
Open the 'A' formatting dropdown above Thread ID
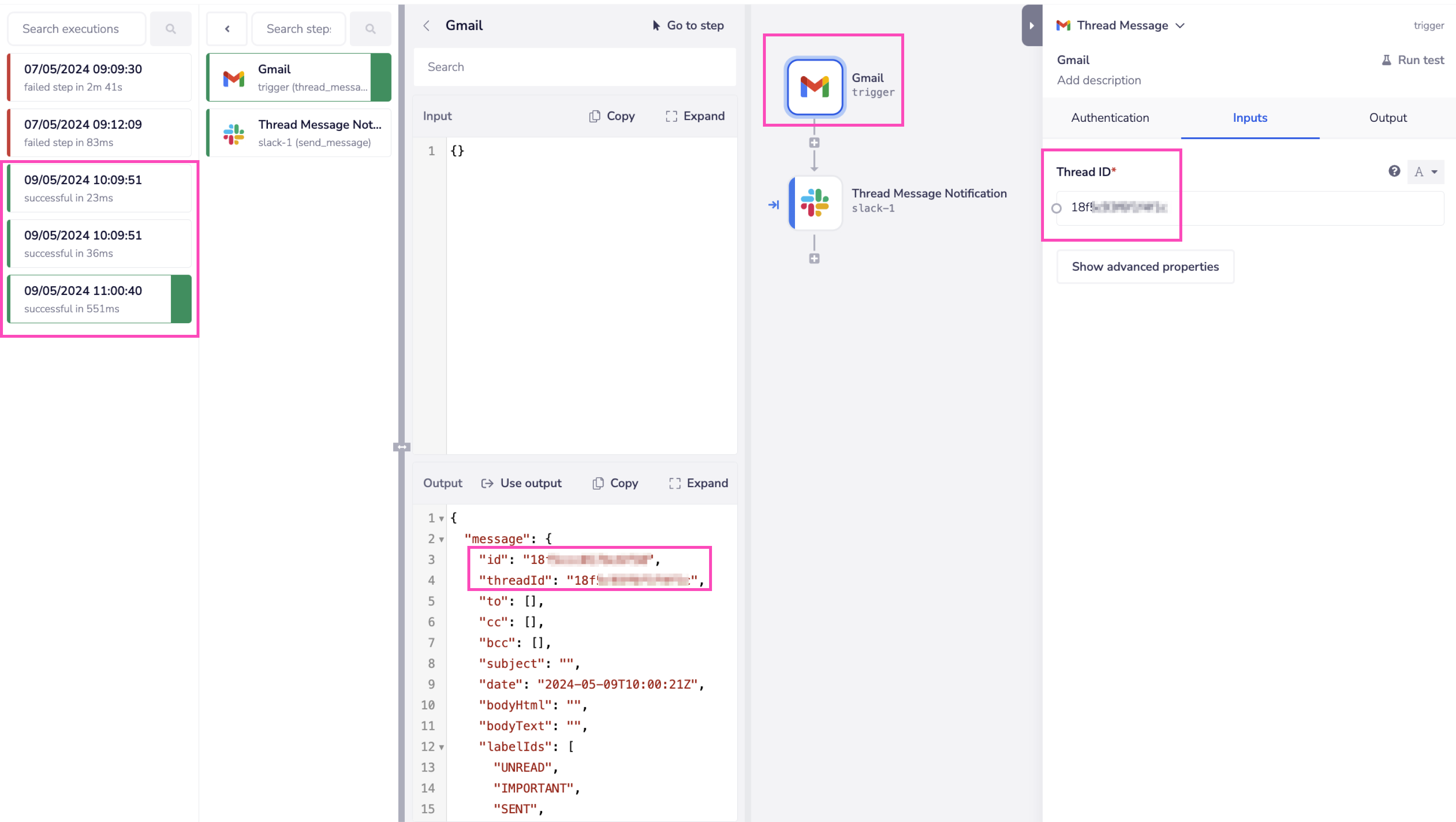(1425, 172)
